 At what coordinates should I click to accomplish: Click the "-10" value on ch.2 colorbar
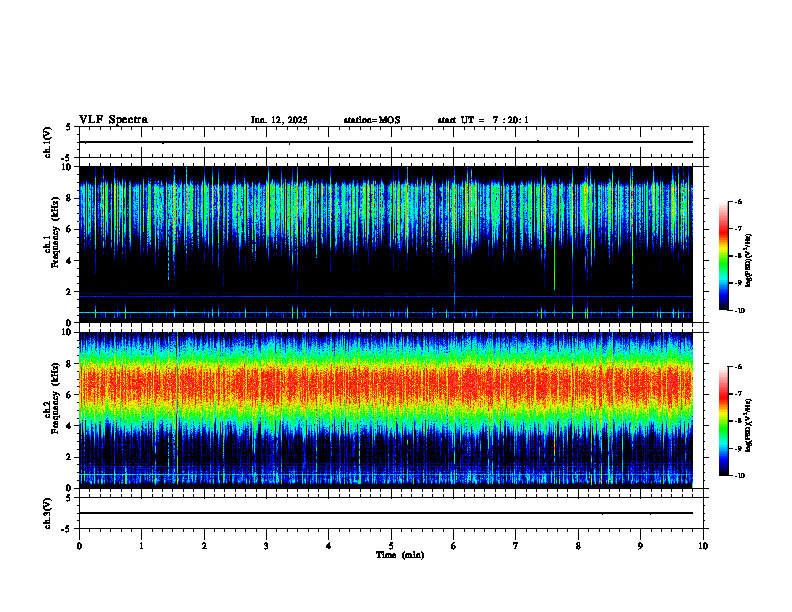click(739, 476)
